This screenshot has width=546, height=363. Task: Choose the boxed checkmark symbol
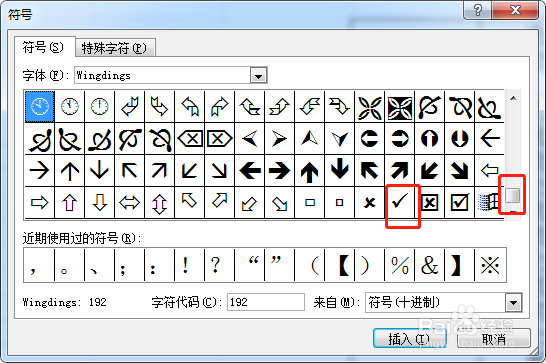tap(460, 202)
